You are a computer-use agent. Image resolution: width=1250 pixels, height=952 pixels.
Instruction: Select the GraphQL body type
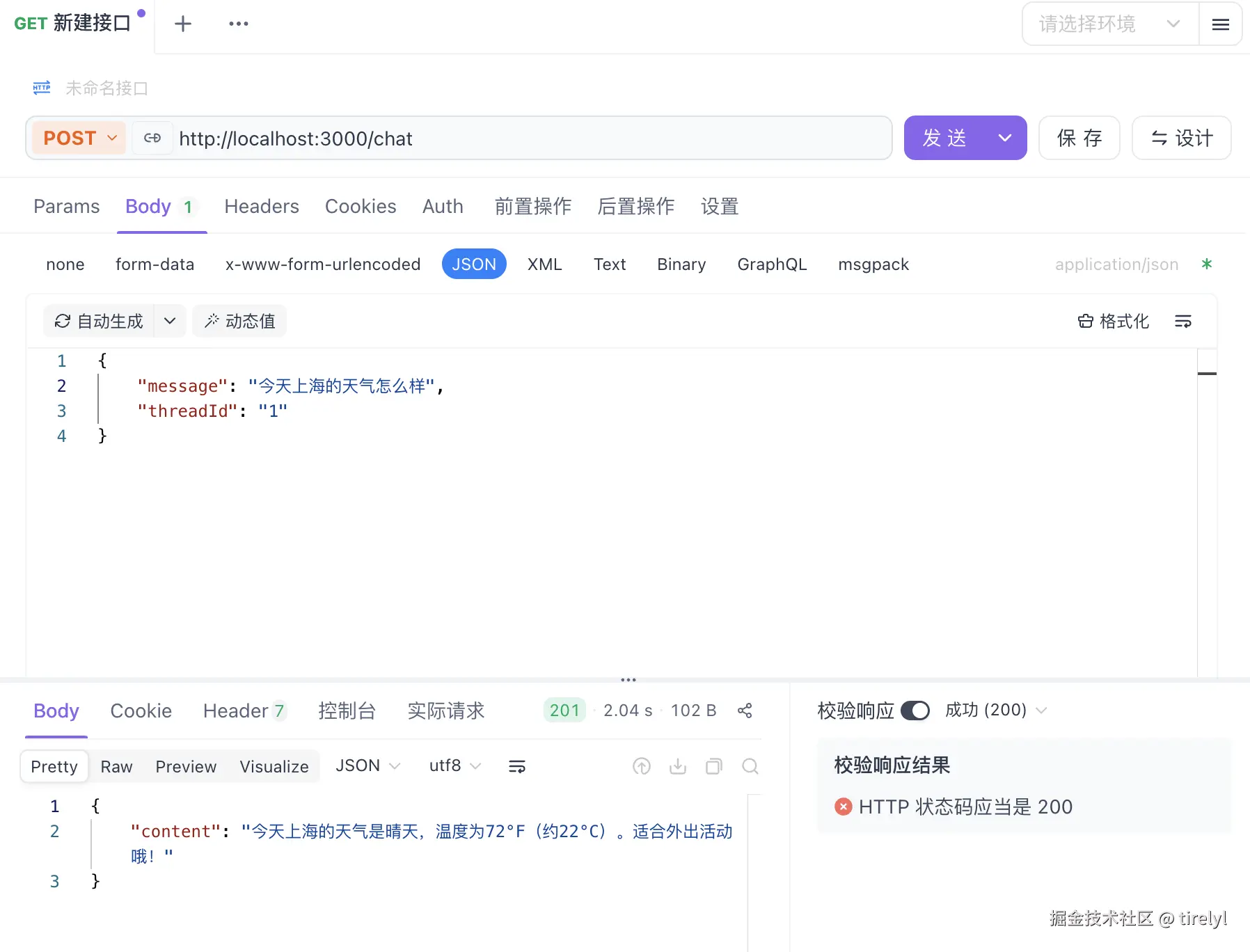[x=772, y=264]
